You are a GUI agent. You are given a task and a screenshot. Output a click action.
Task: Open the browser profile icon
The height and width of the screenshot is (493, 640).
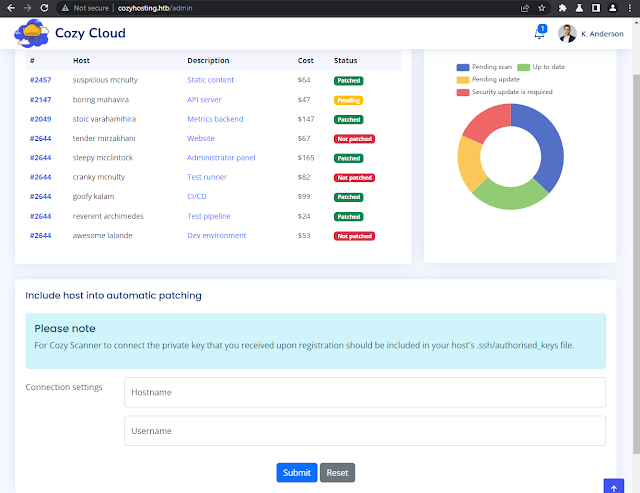(613, 8)
